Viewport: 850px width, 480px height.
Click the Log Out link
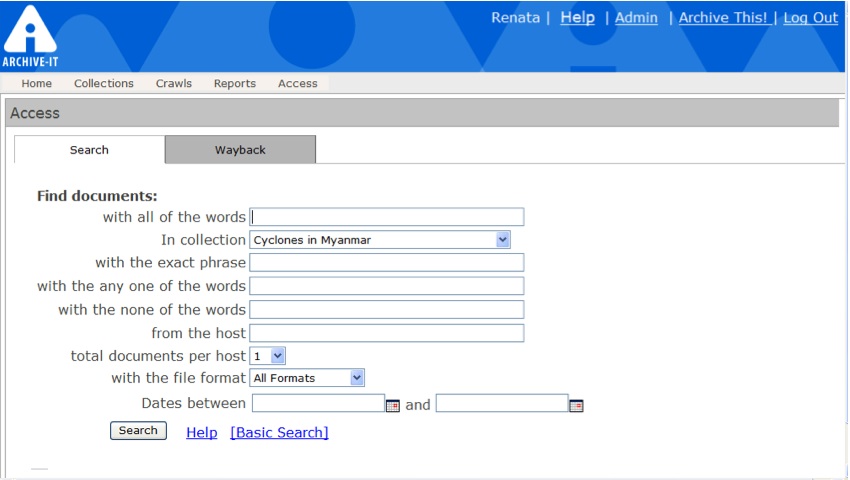(x=810, y=18)
